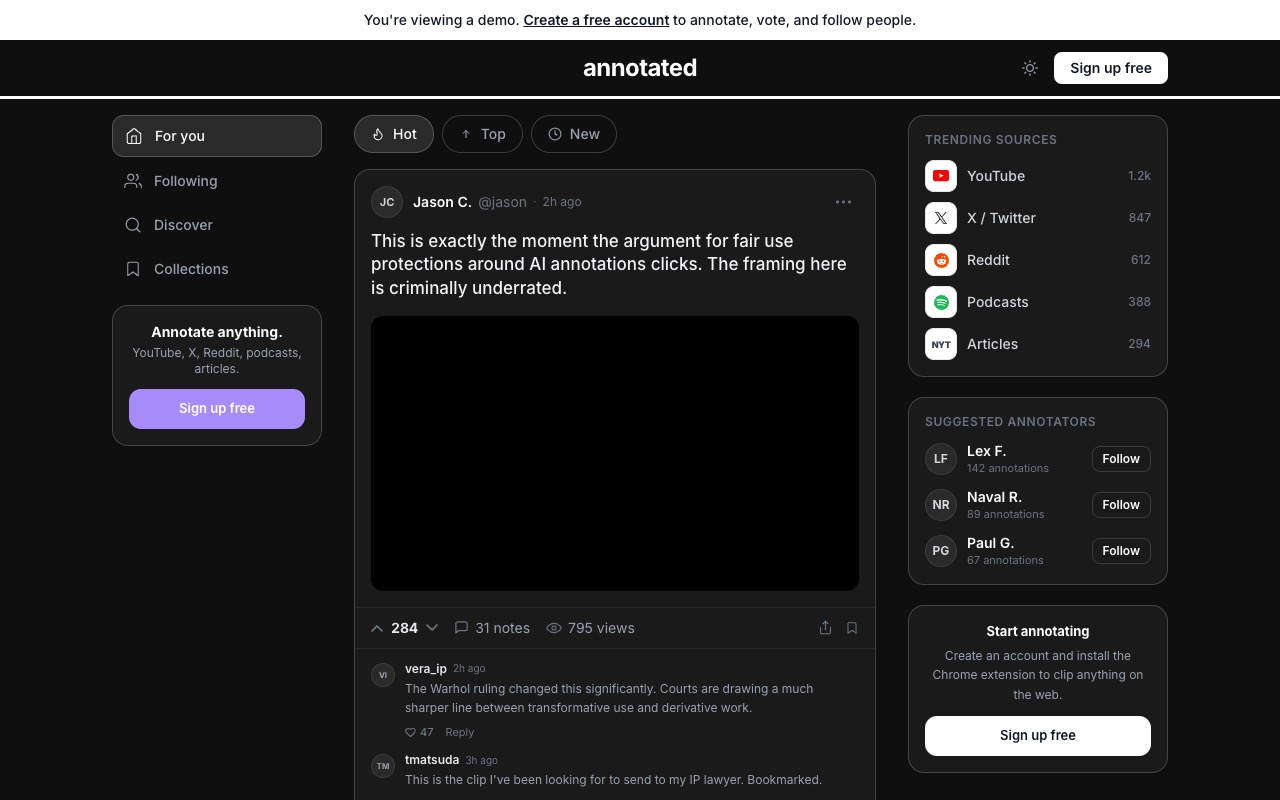Click the search icon beside Discover
The image size is (1280, 800).
[x=133, y=225]
